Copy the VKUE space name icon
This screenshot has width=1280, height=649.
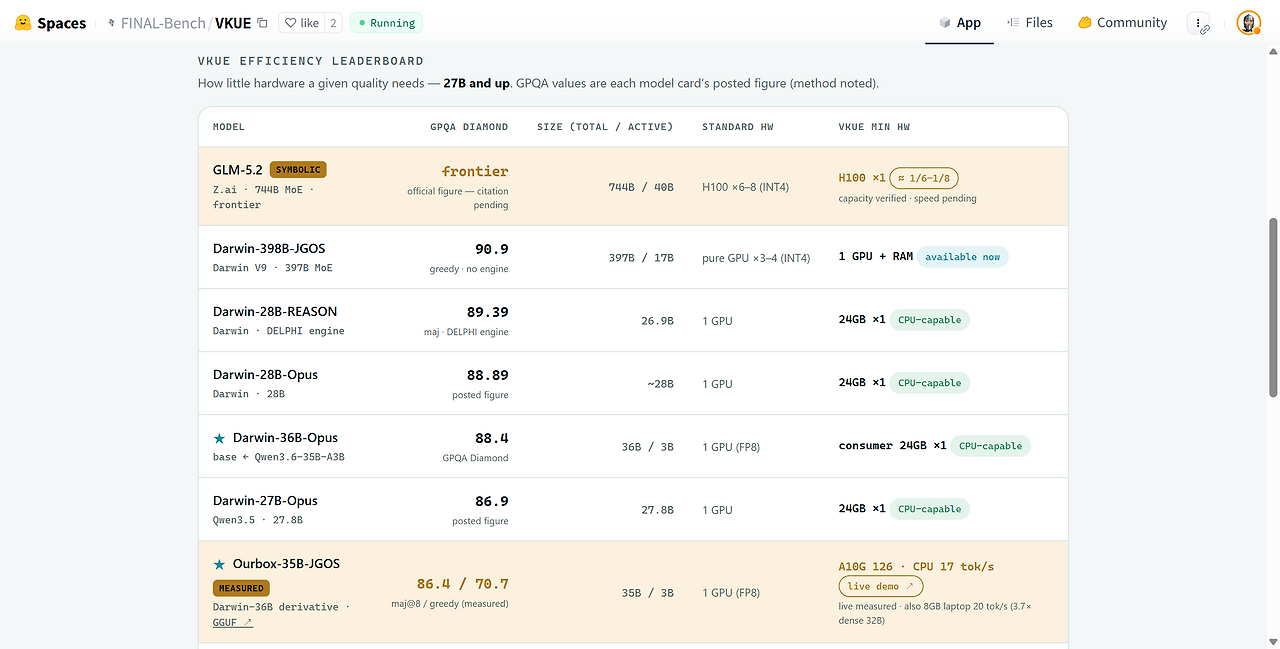[x=262, y=23]
